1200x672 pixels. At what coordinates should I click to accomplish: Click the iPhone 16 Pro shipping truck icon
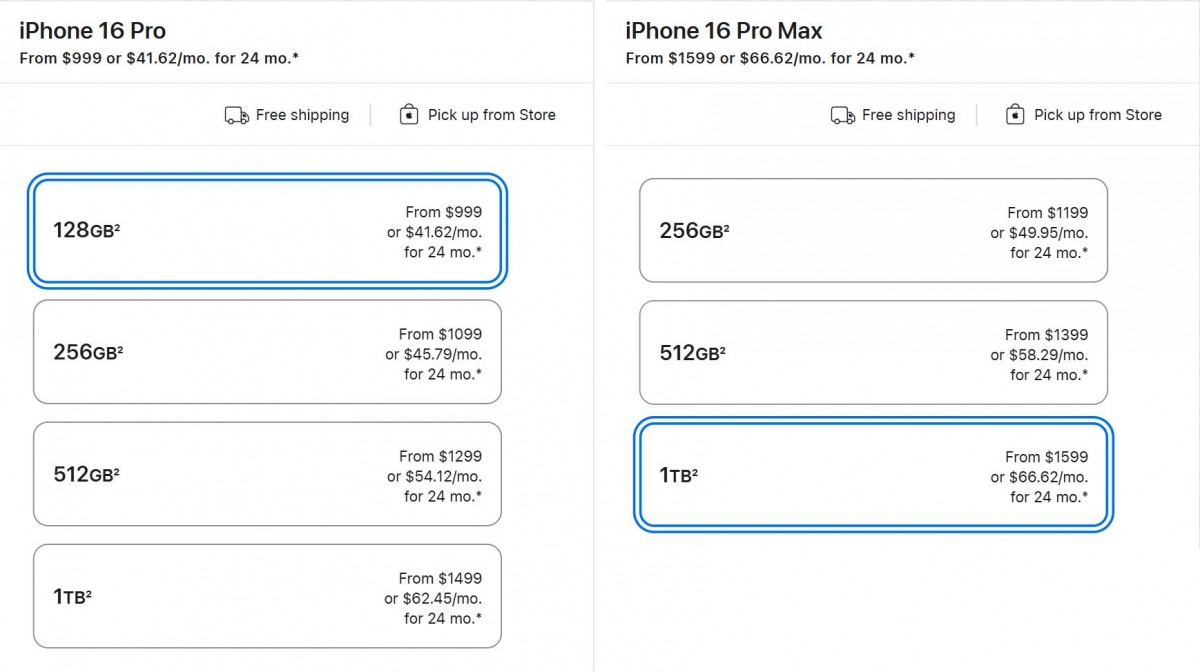tap(236, 116)
